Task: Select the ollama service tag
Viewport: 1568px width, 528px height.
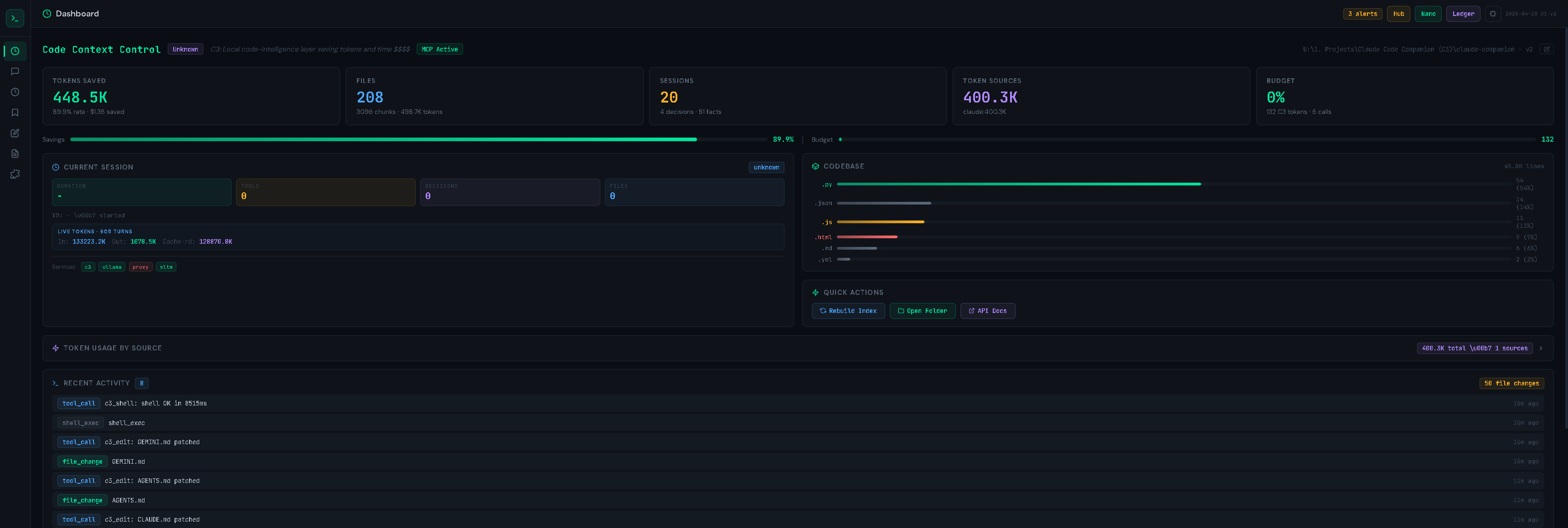Action: tap(112, 267)
